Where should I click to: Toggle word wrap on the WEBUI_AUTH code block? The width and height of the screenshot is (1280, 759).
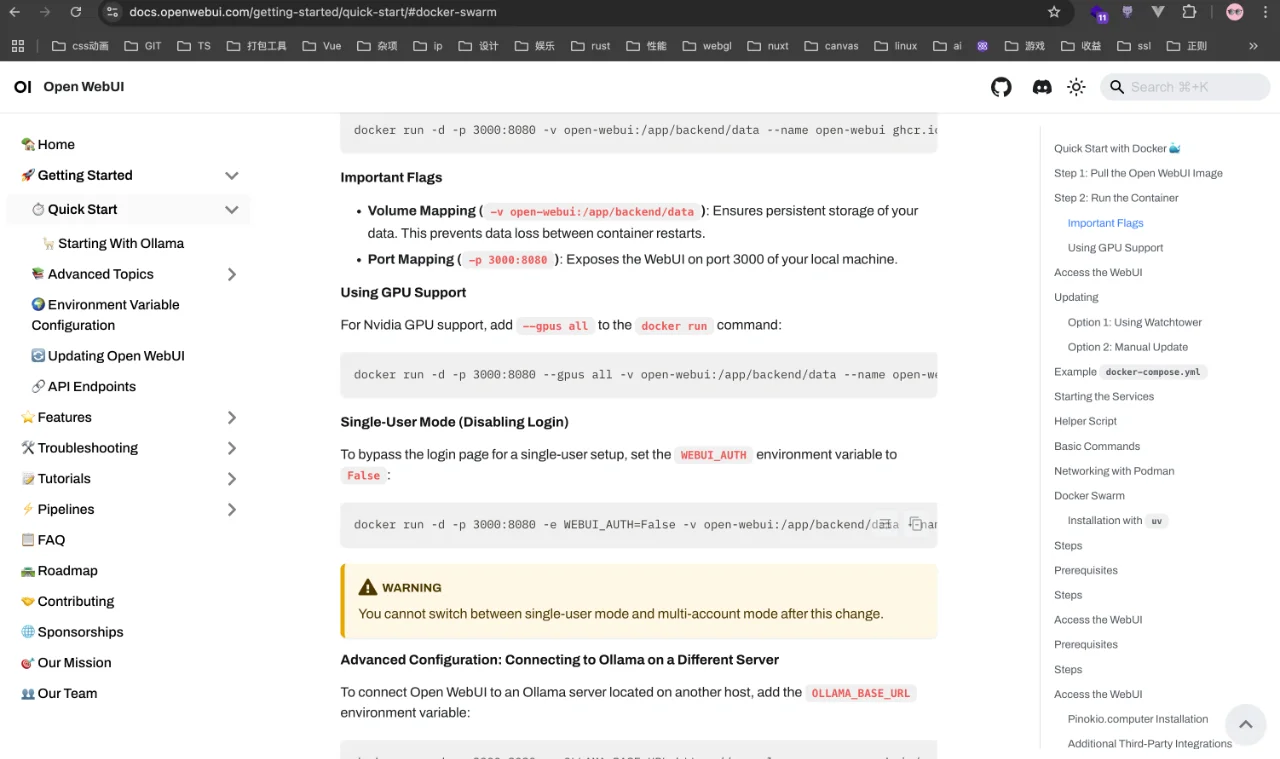(885, 524)
